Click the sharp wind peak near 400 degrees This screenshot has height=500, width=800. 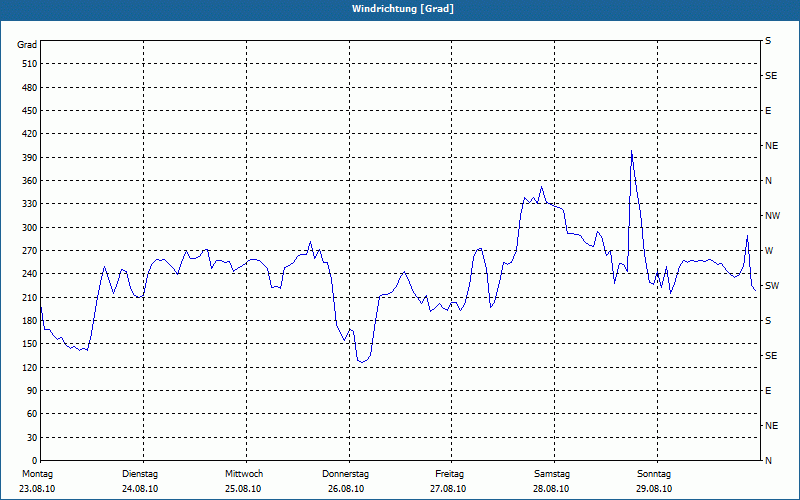632,151
